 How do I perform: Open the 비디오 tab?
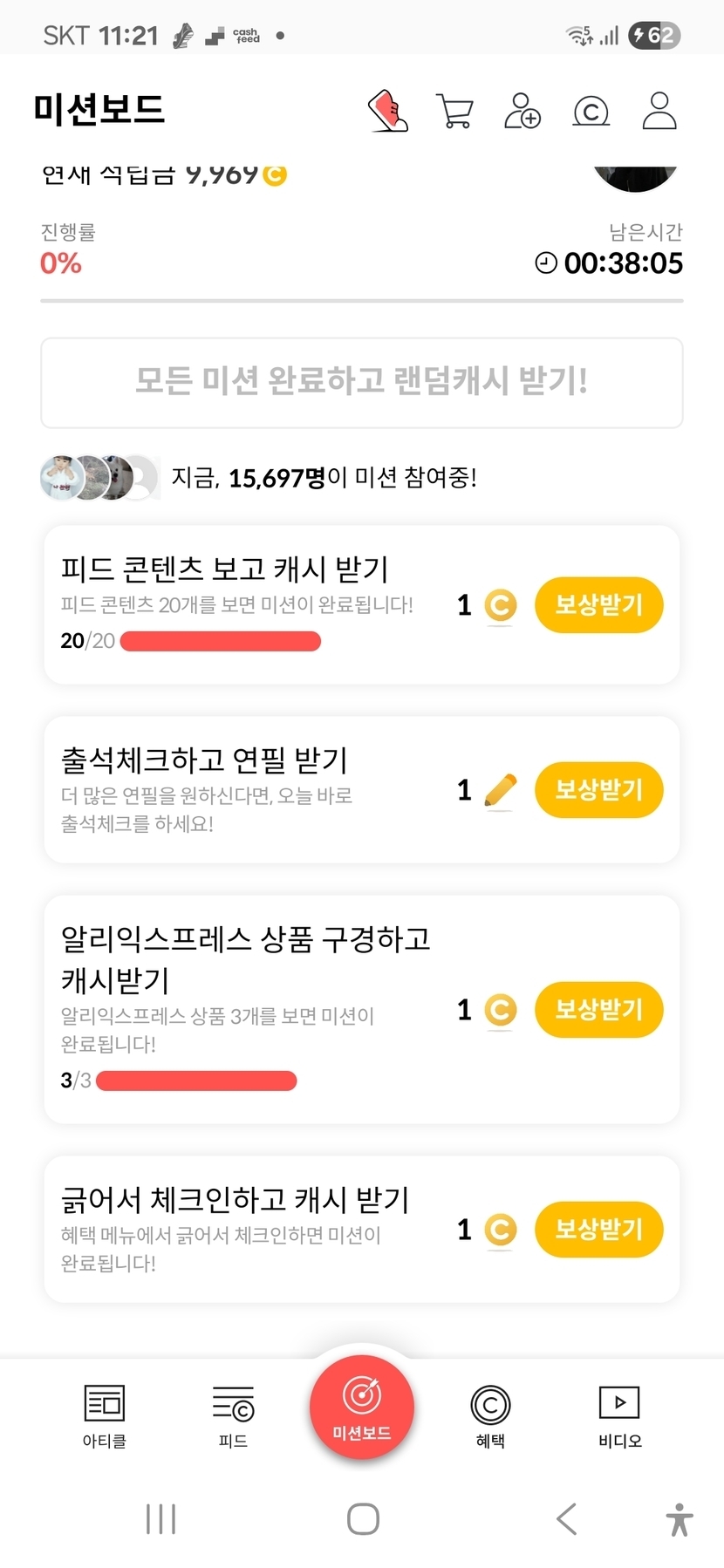pyautogui.click(x=619, y=1415)
